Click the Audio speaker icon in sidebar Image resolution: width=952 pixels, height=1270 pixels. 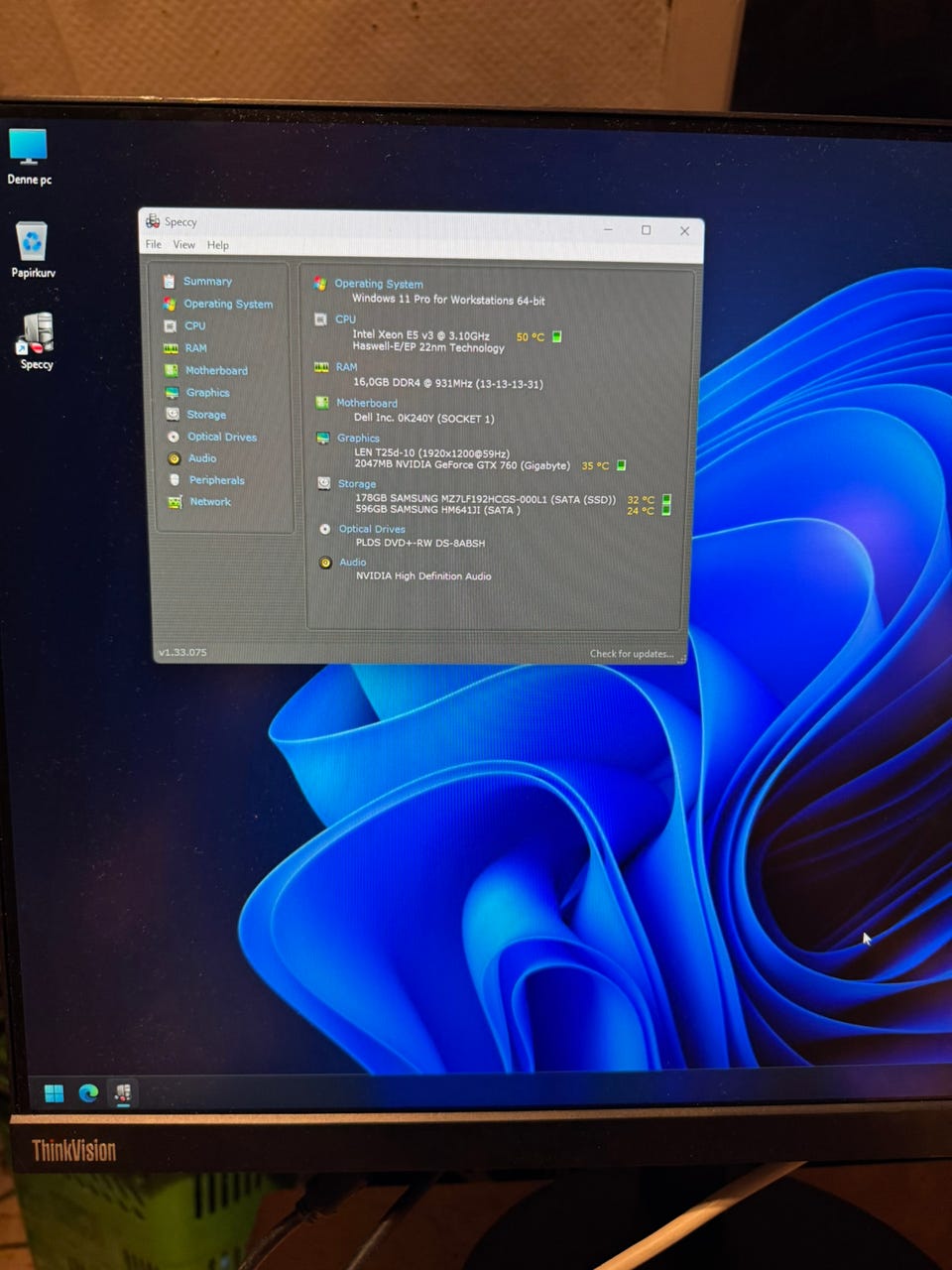[x=174, y=458]
